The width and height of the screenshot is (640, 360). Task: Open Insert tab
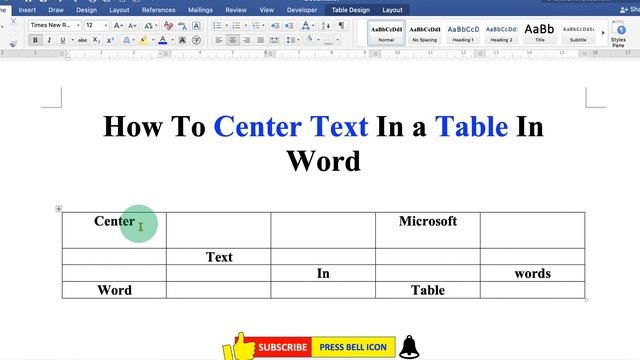[27, 10]
